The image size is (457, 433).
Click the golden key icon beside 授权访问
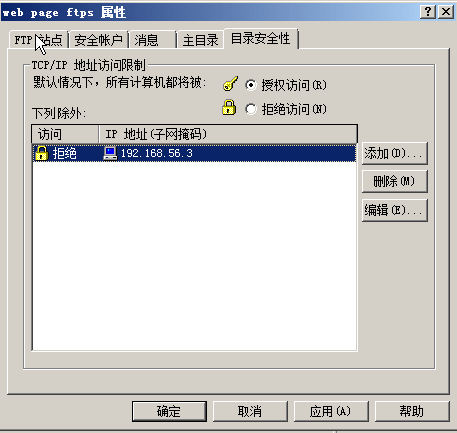pyautogui.click(x=230, y=84)
